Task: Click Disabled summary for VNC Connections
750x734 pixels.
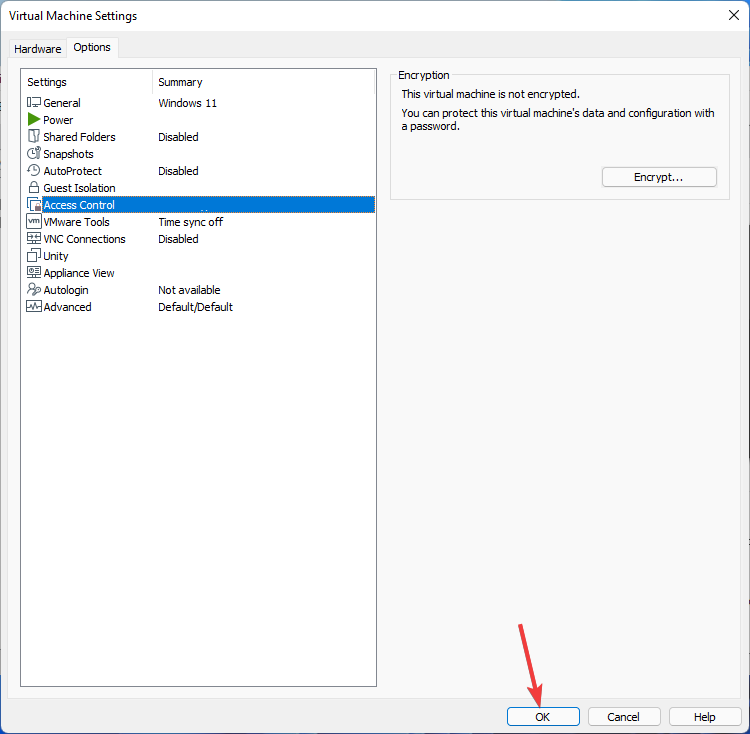Action: click(178, 239)
